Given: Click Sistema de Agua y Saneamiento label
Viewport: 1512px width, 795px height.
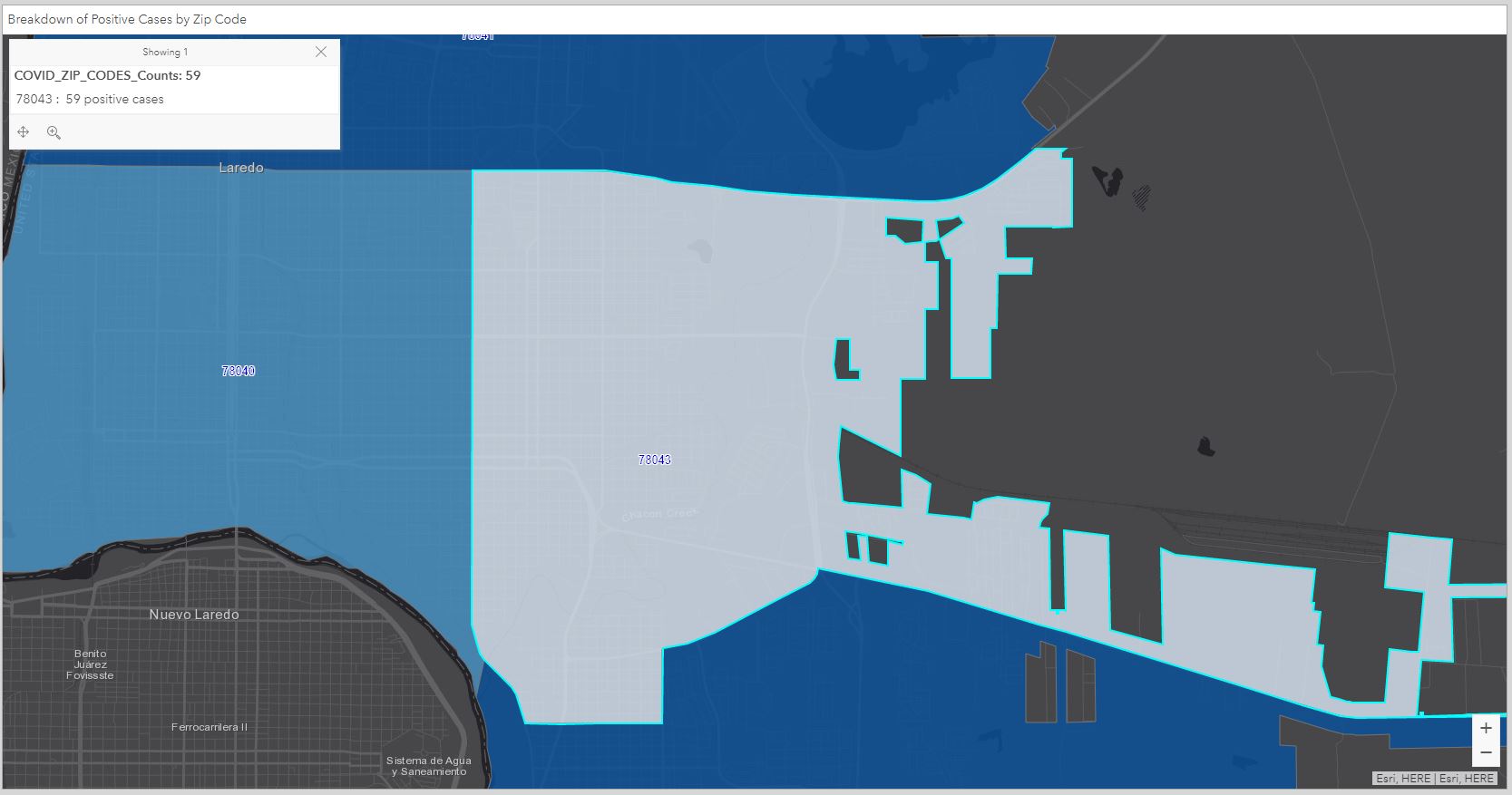Looking at the screenshot, I should [428, 766].
